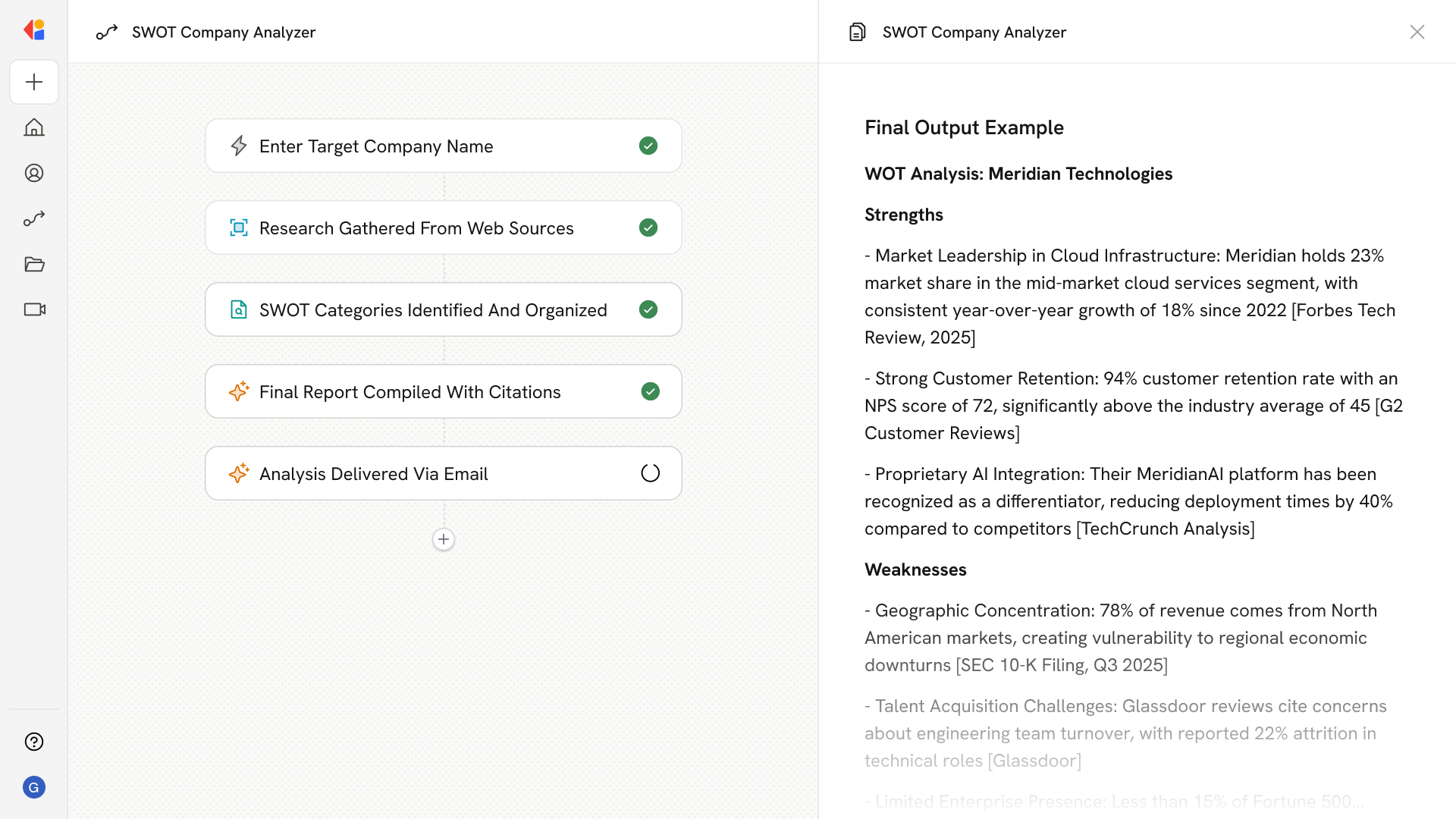The width and height of the screenshot is (1456, 819).
Task: Expand the Enter Target Company Name step
Action: pyautogui.click(x=444, y=146)
